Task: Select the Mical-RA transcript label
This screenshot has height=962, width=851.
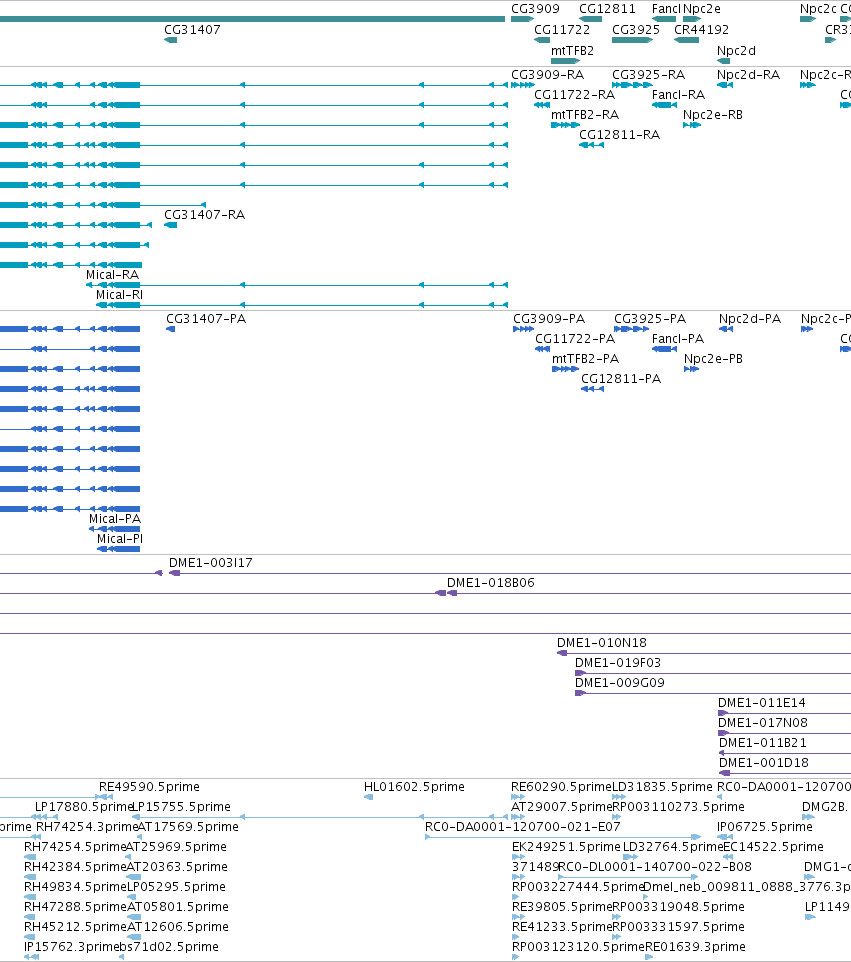Action: pyautogui.click(x=113, y=275)
